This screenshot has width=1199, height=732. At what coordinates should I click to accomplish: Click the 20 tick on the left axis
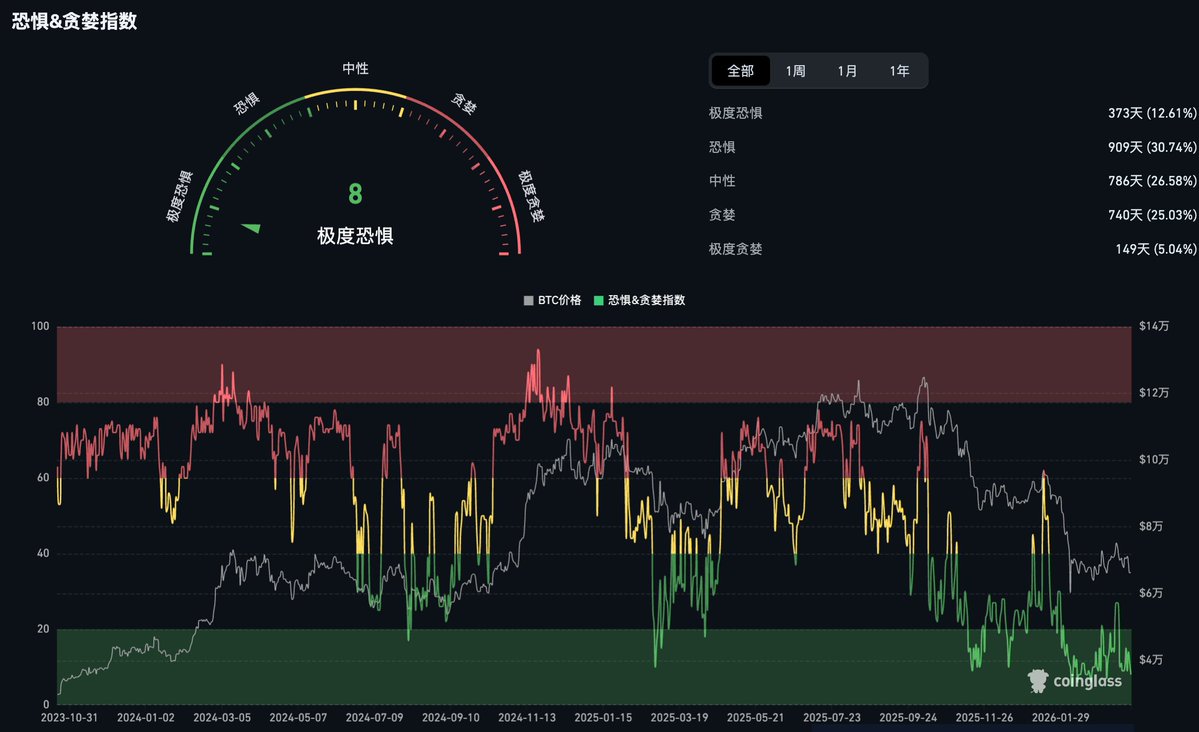point(43,629)
